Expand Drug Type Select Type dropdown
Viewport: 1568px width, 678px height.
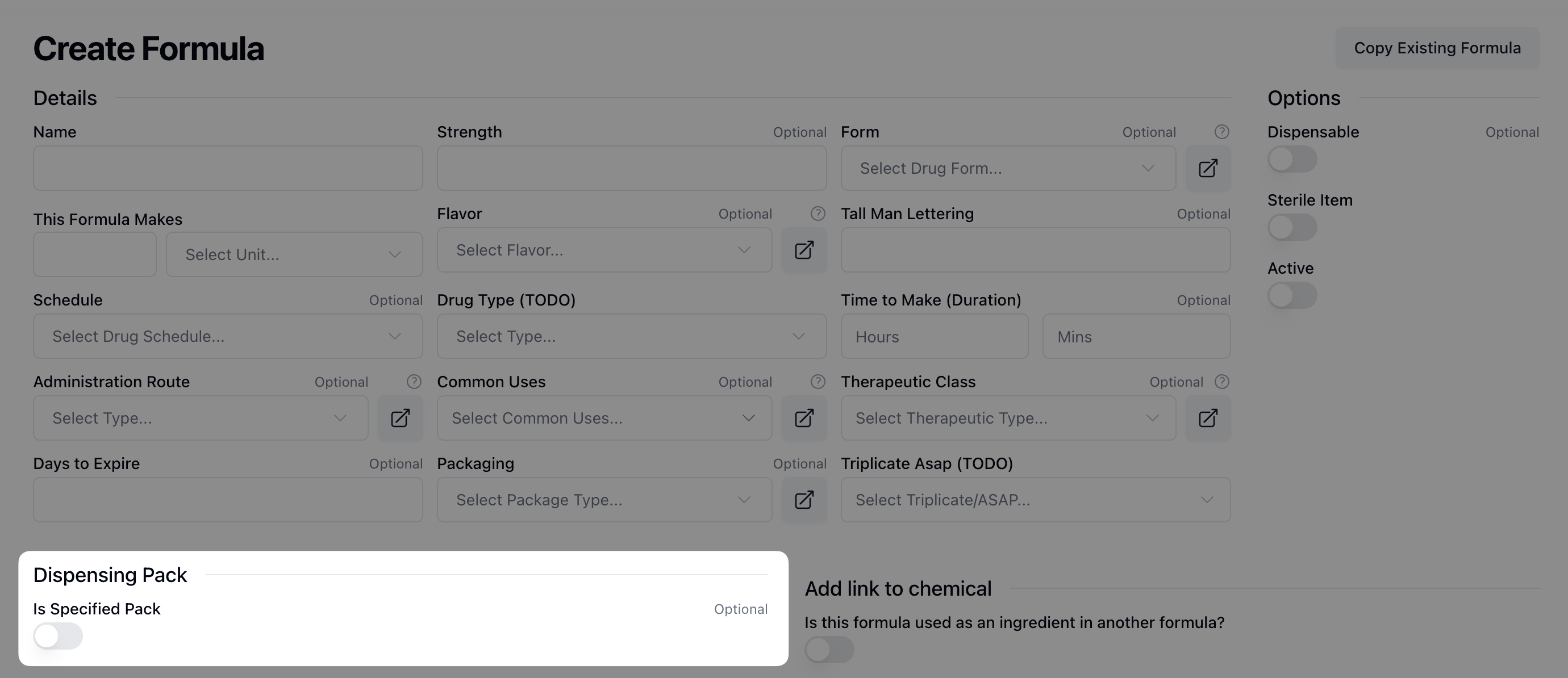tap(631, 337)
